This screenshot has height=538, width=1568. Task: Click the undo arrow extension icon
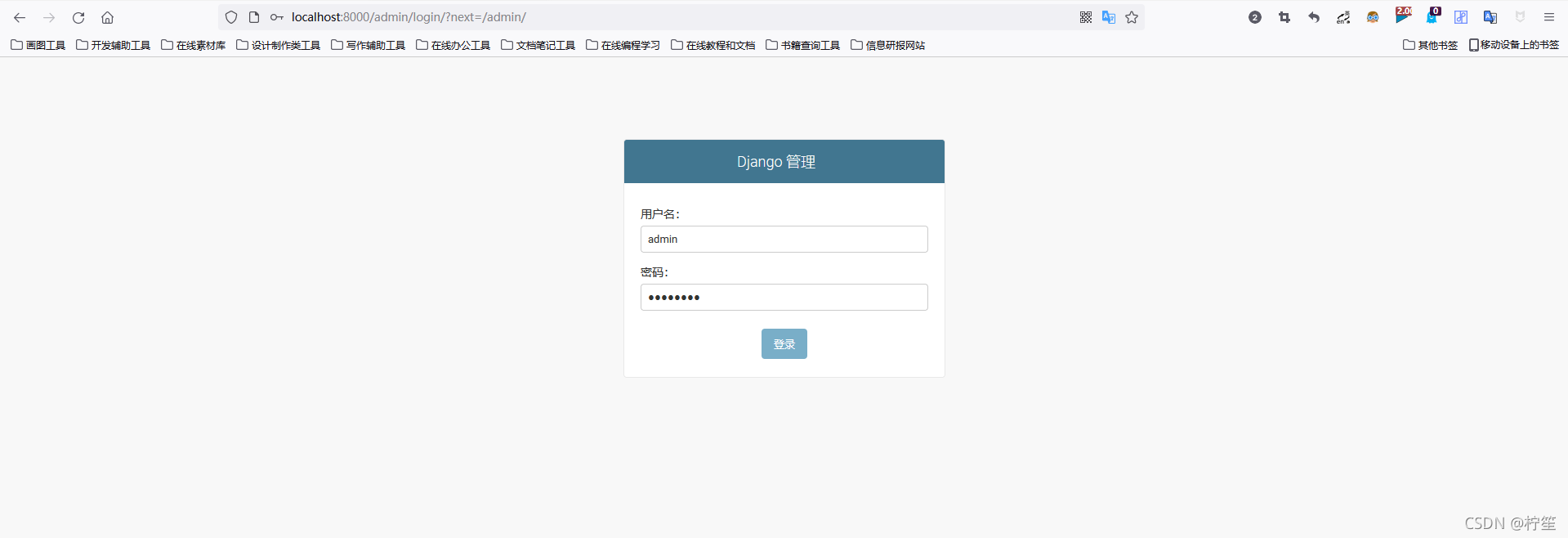coord(1314,17)
